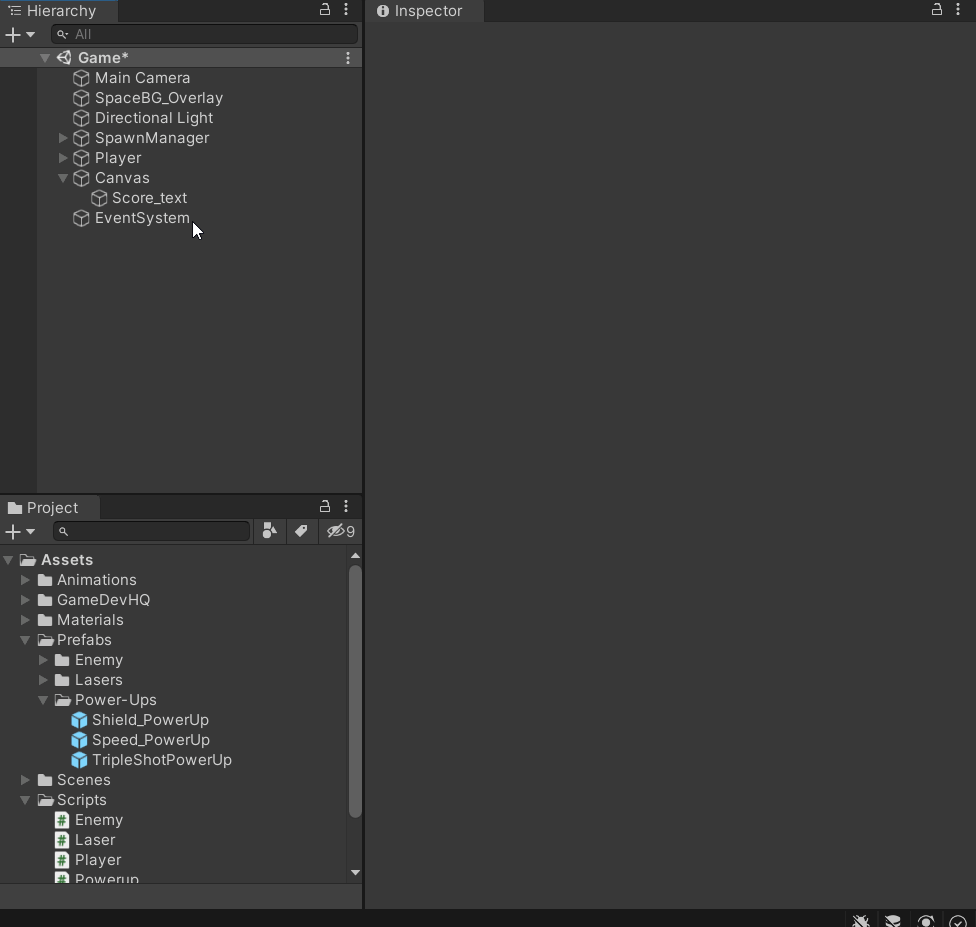Click the refresh icon in the status bar

click(x=925, y=921)
